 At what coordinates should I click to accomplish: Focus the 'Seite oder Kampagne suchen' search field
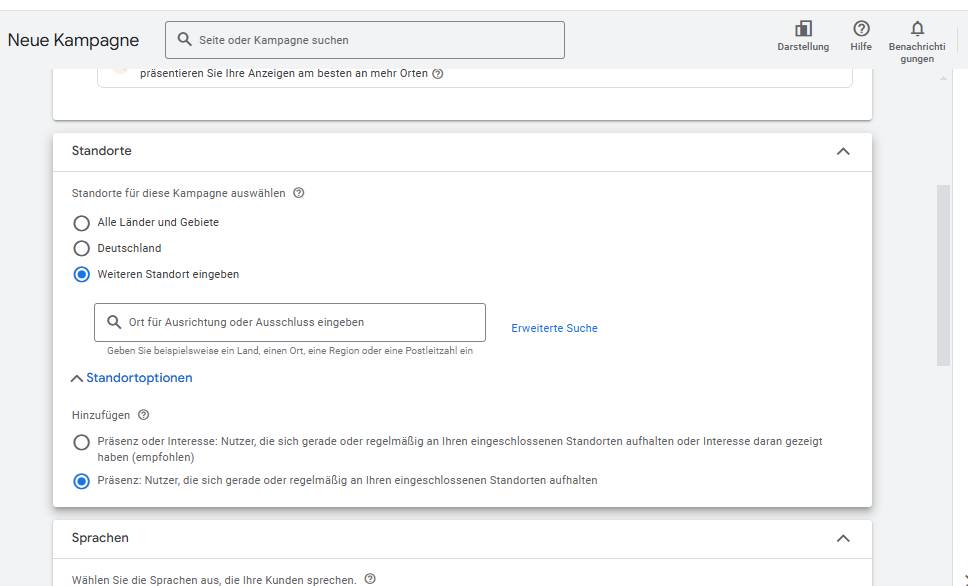point(365,40)
